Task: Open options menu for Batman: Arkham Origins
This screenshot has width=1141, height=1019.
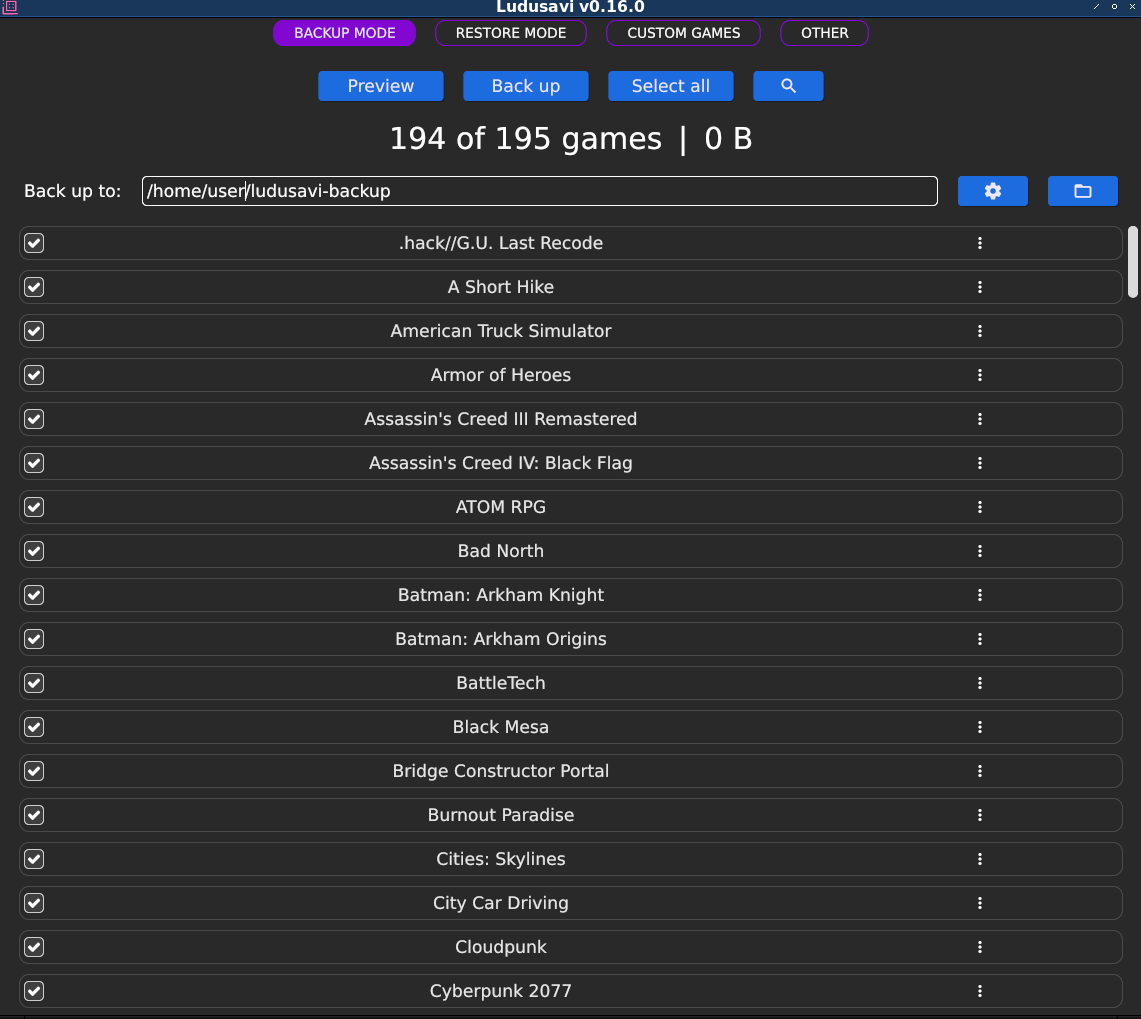Action: coord(980,639)
